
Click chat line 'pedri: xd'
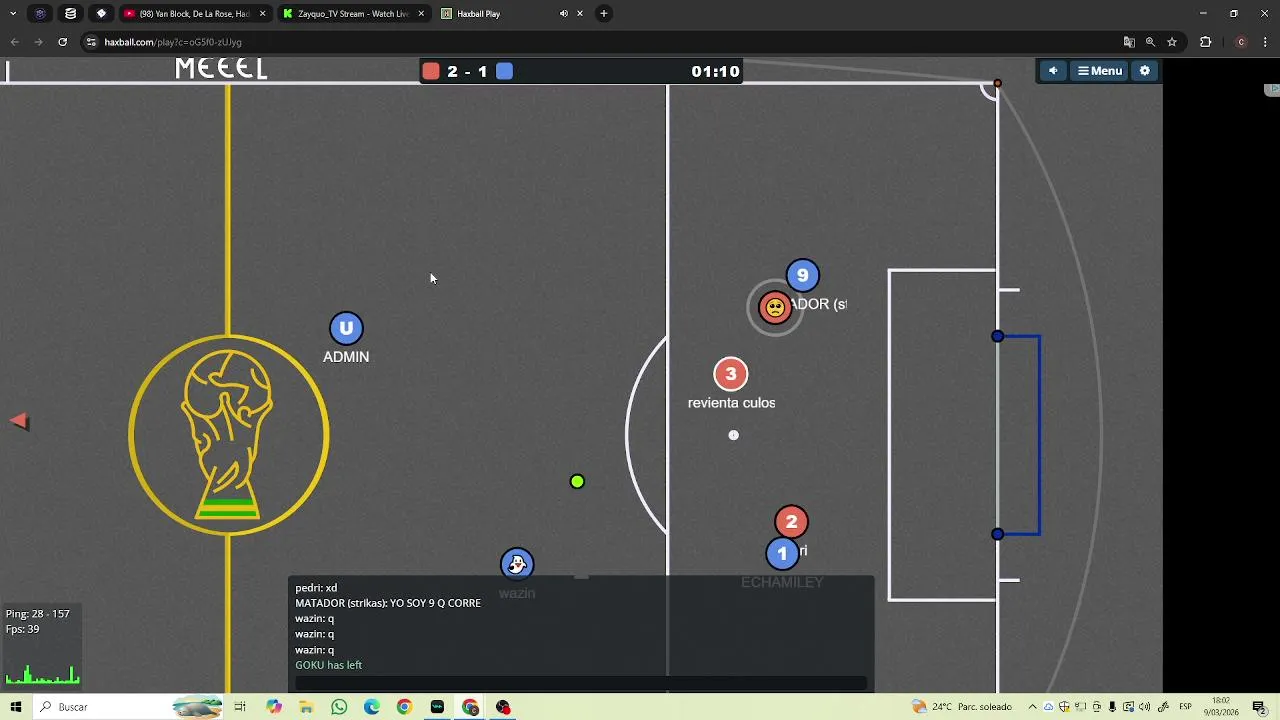click(316, 588)
